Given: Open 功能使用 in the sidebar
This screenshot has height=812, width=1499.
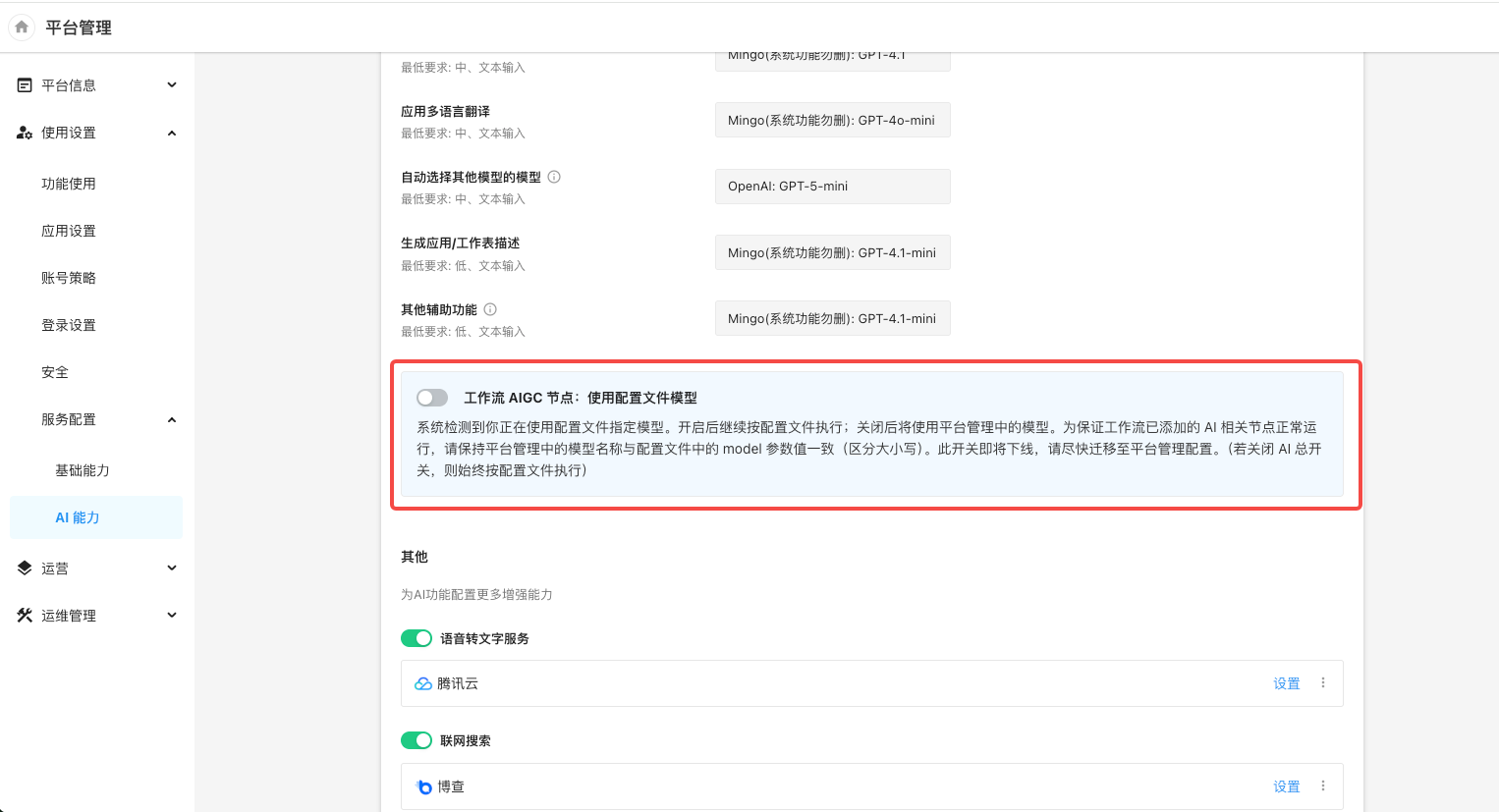Looking at the screenshot, I should point(69,184).
